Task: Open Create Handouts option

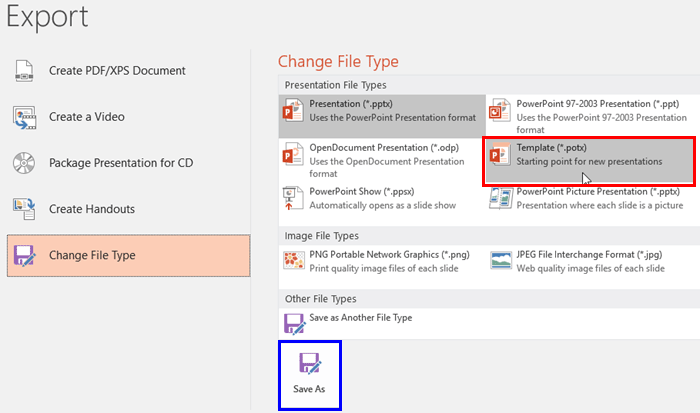Action: click(x=129, y=209)
